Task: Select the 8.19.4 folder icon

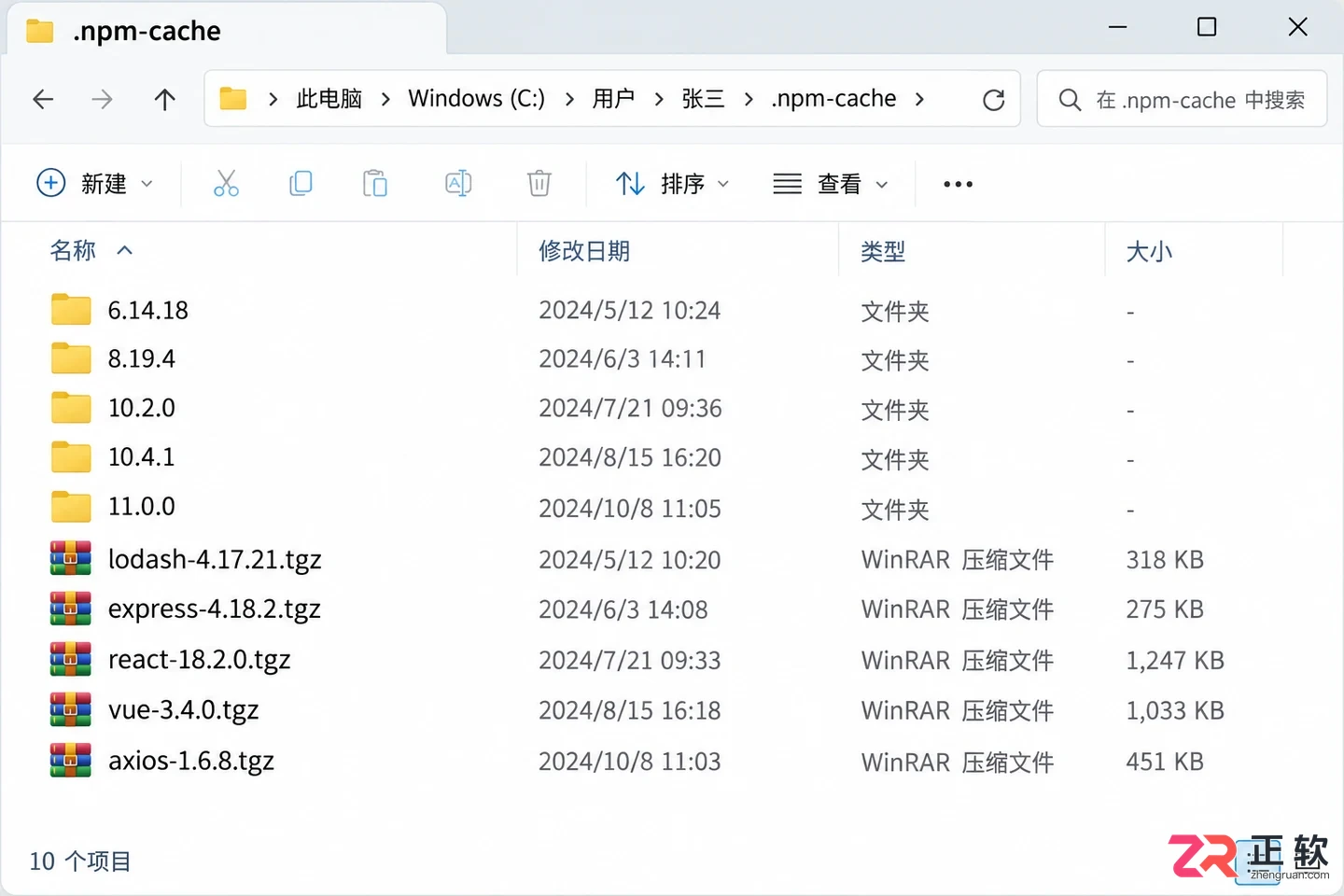Action: click(x=71, y=358)
